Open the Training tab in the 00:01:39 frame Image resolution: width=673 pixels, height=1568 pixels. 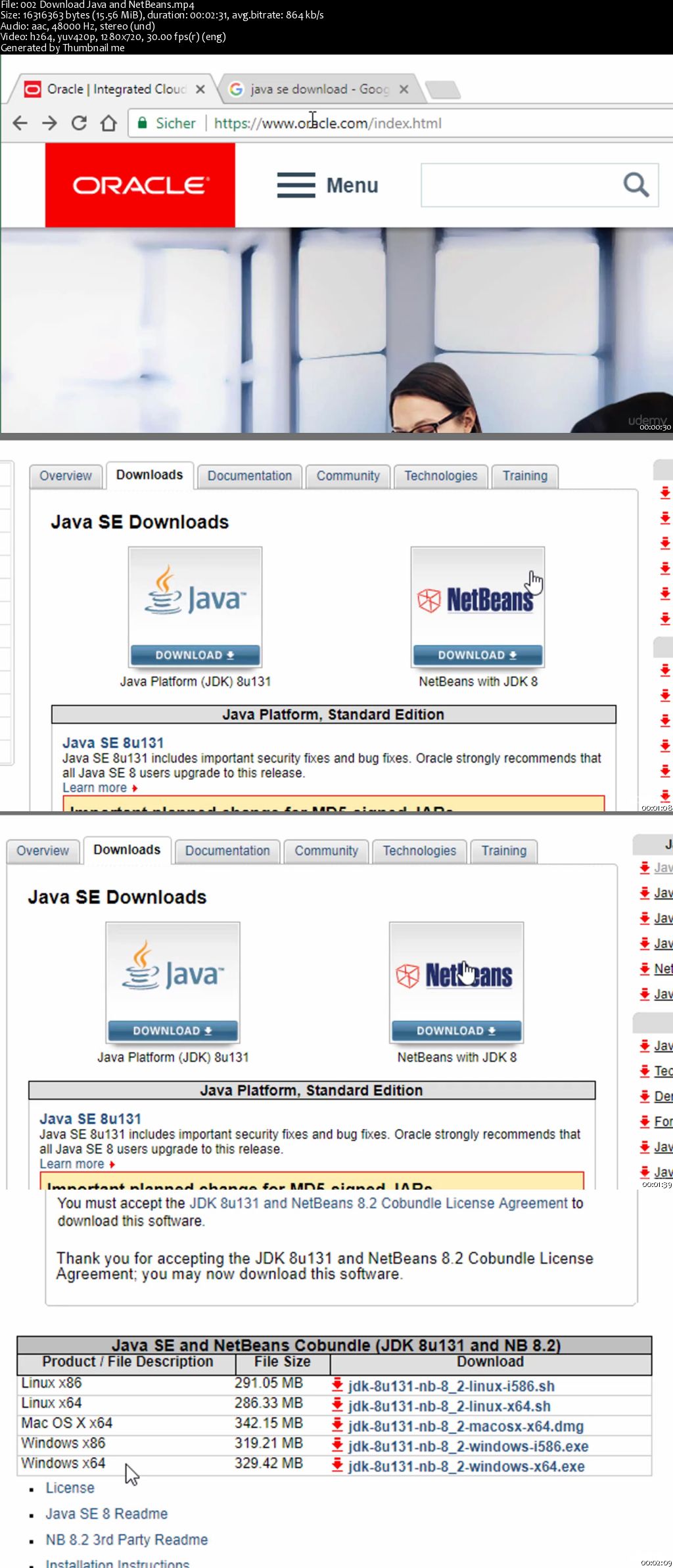pyautogui.click(x=504, y=851)
